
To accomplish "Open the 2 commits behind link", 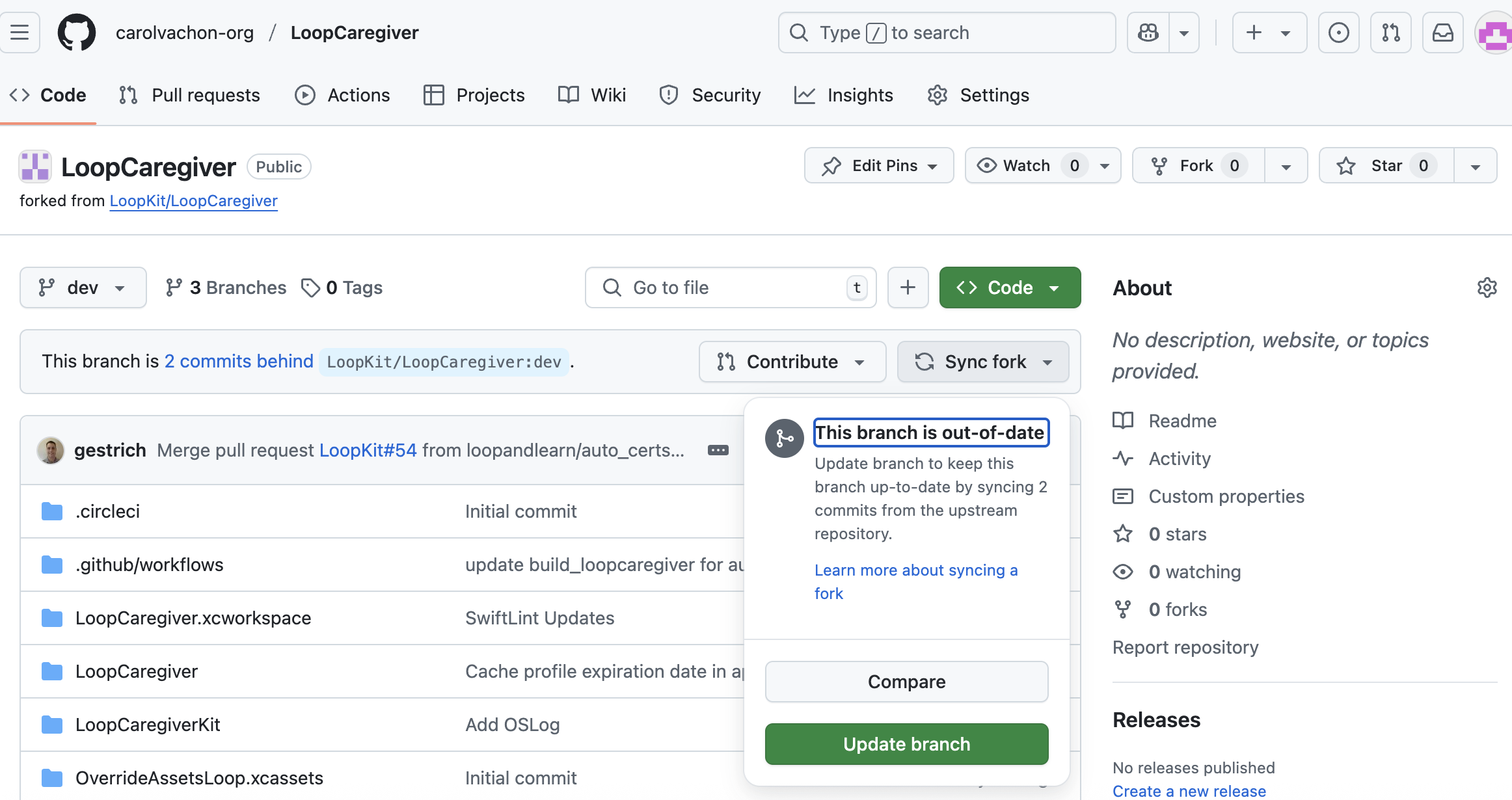I will click(239, 362).
